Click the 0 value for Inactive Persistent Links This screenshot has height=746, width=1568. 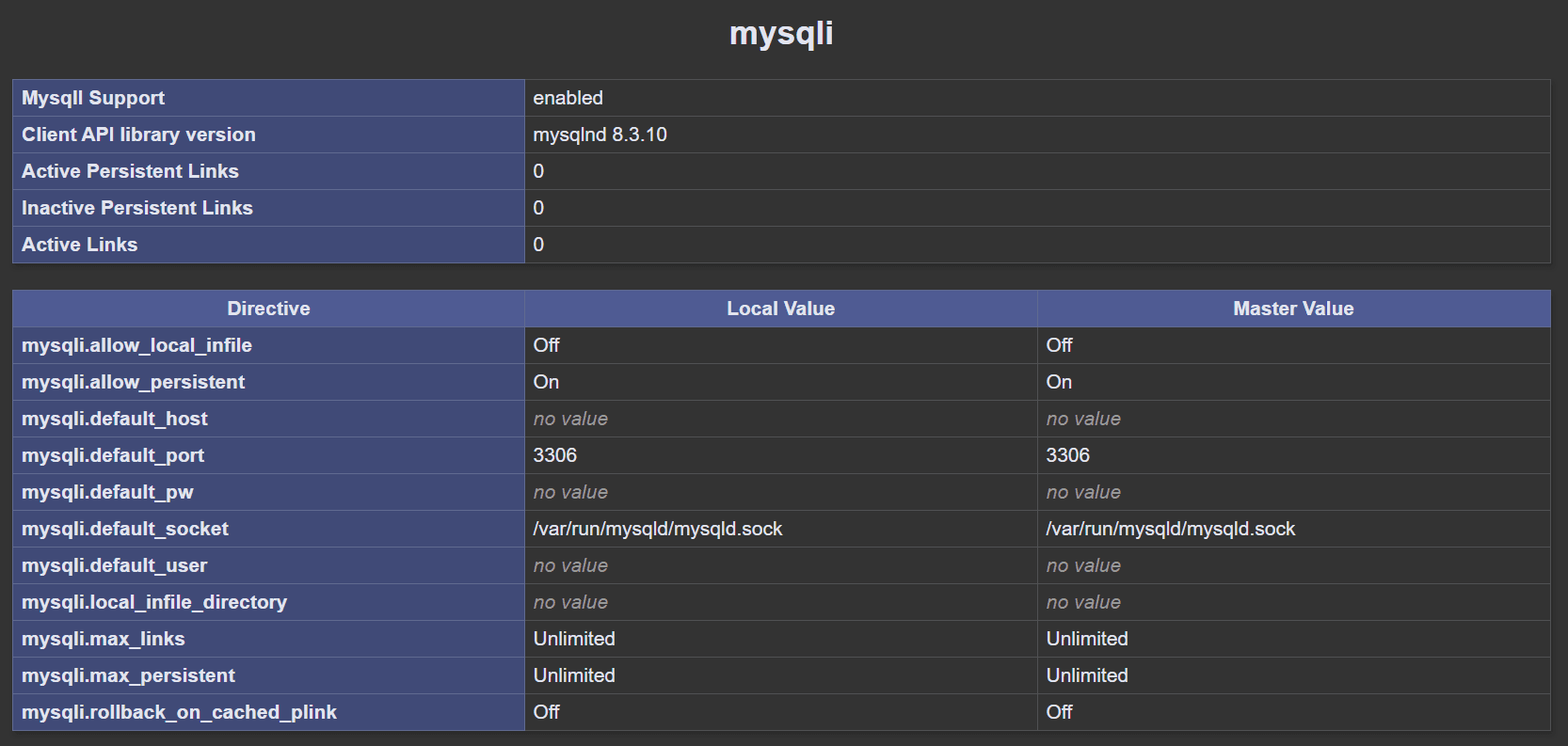[538, 208]
